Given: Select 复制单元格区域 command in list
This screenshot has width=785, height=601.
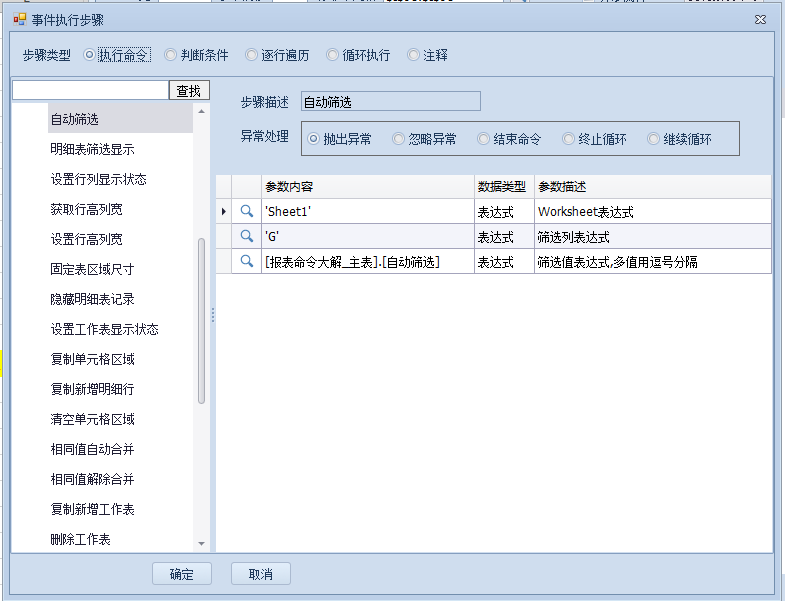Looking at the screenshot, I should (x=92, y=359).
